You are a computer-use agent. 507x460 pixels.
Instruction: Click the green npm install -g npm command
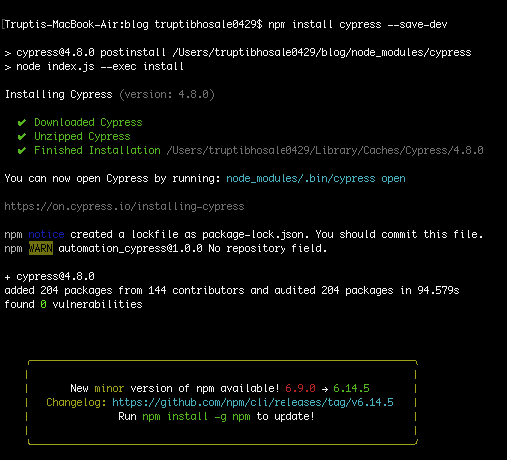coord(196,417)
